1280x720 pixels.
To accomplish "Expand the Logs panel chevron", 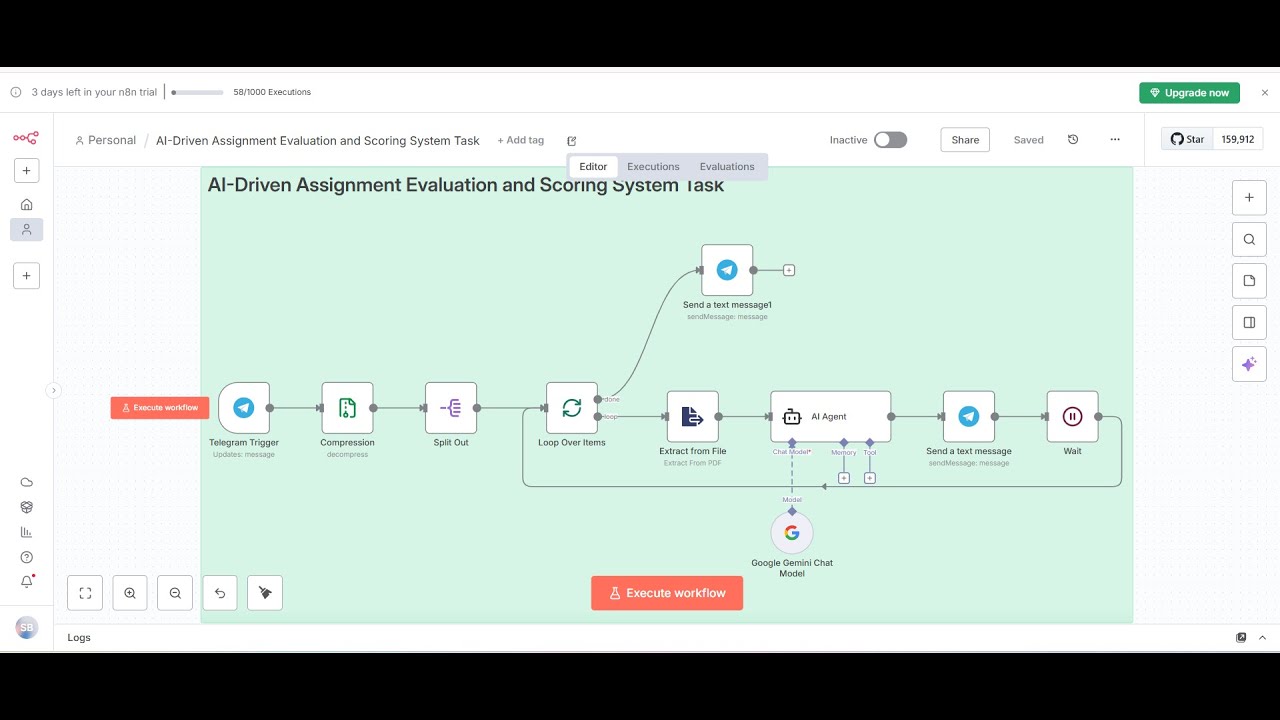I will click(1262, 637).
